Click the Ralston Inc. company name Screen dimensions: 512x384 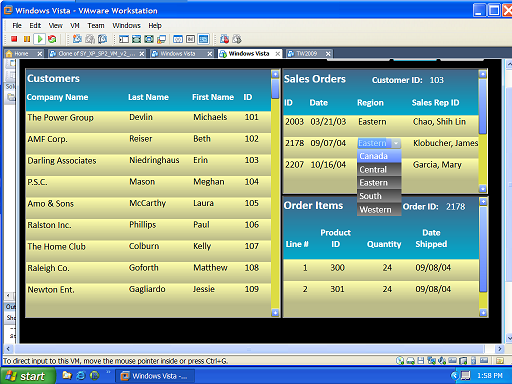(49, 225)
